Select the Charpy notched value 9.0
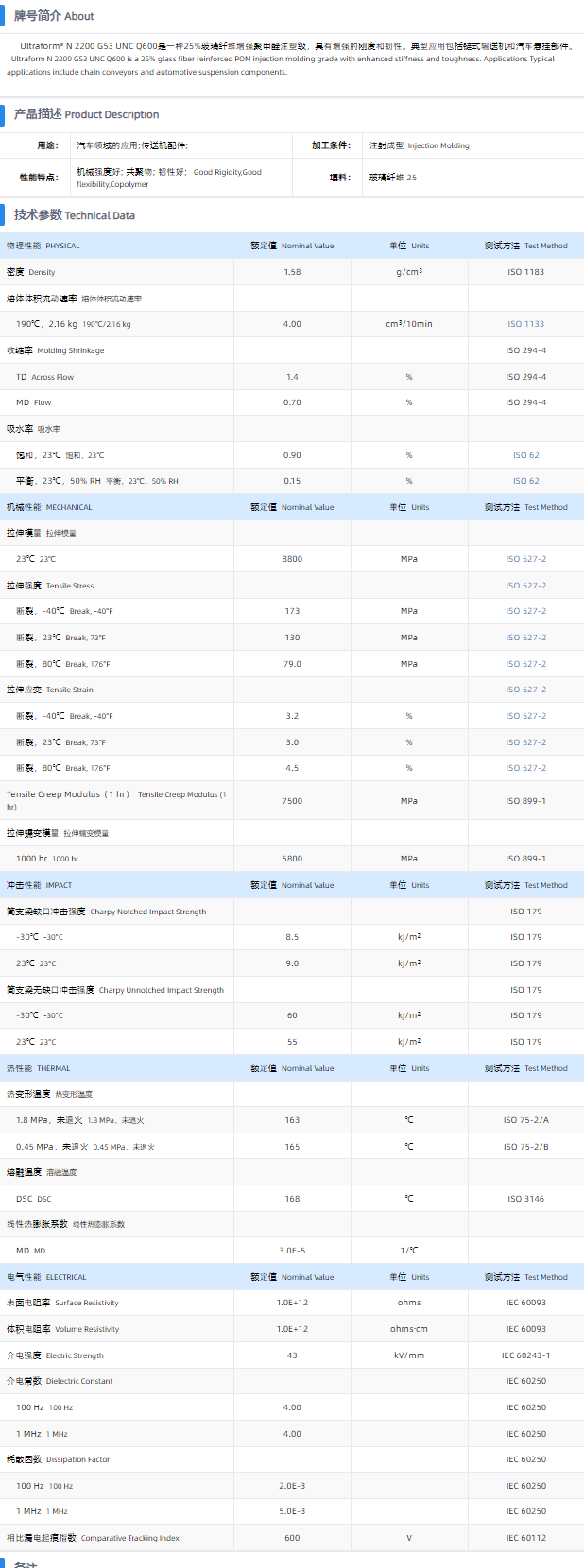This screenshot has width=584, height=1568. pos(292,963)
